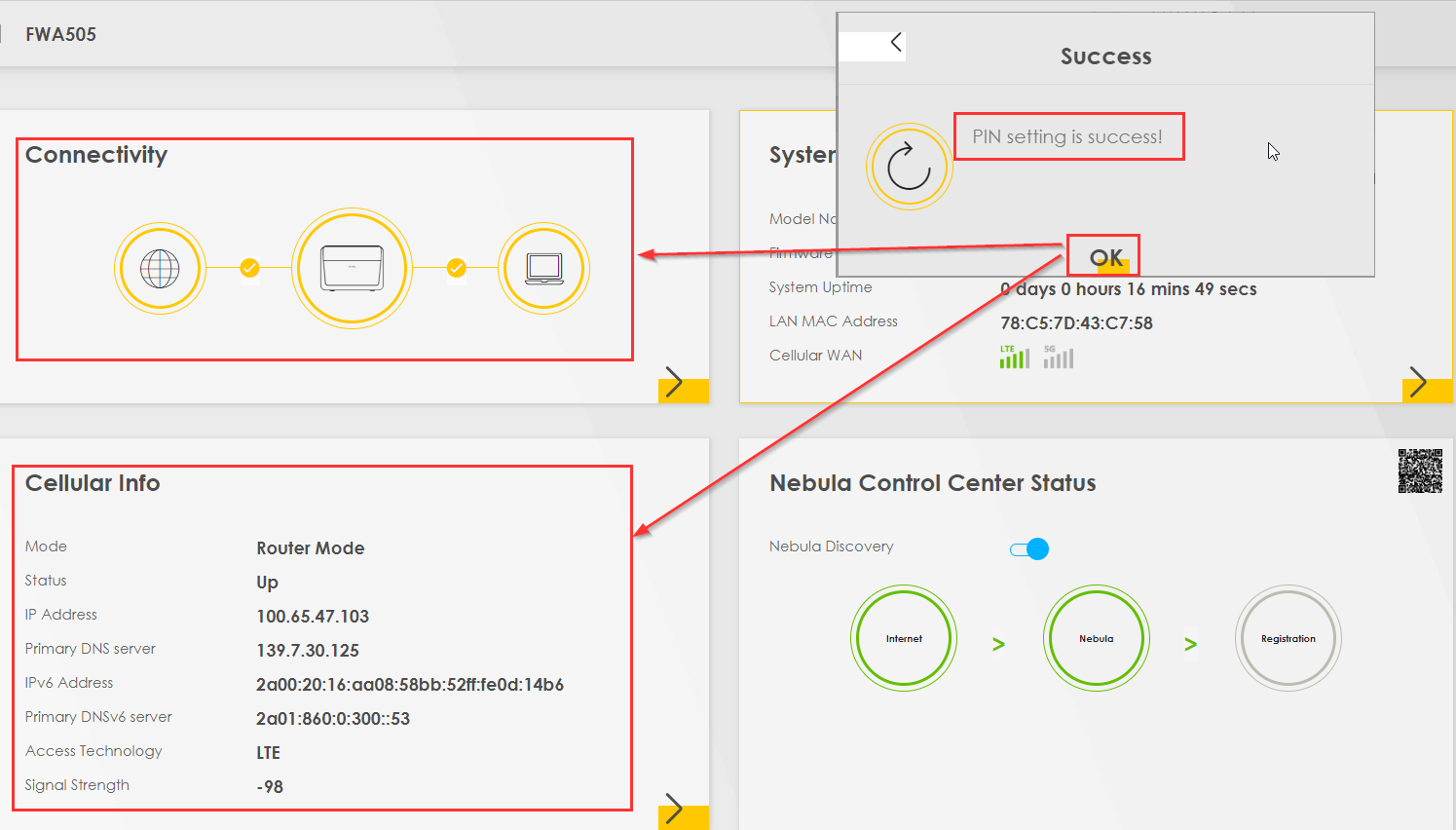Toggle the Nebula Discovery switch

[1029, 548]
